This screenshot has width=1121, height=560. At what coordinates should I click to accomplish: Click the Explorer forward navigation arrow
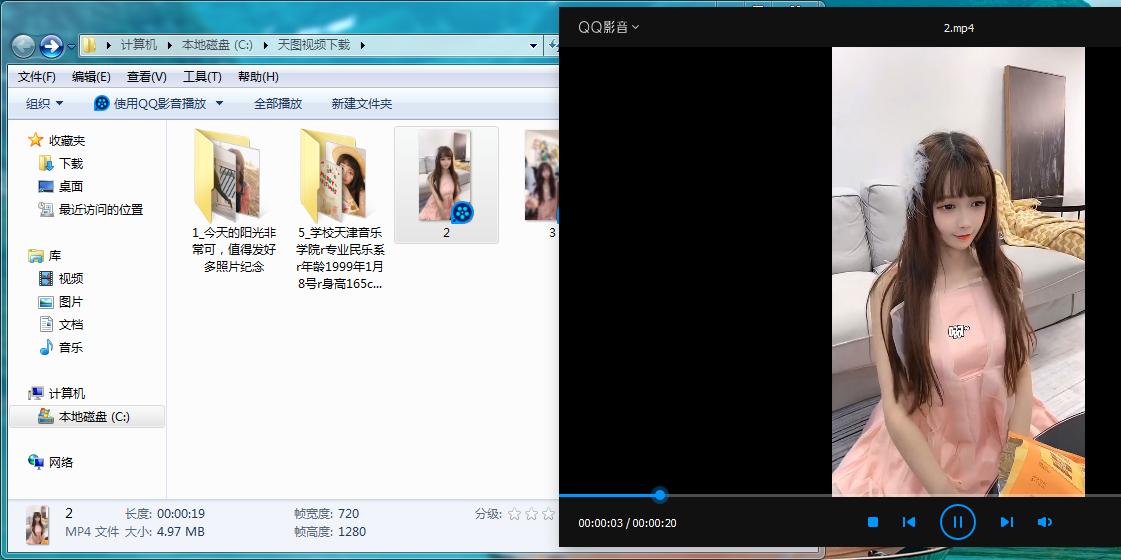(51, 46)
